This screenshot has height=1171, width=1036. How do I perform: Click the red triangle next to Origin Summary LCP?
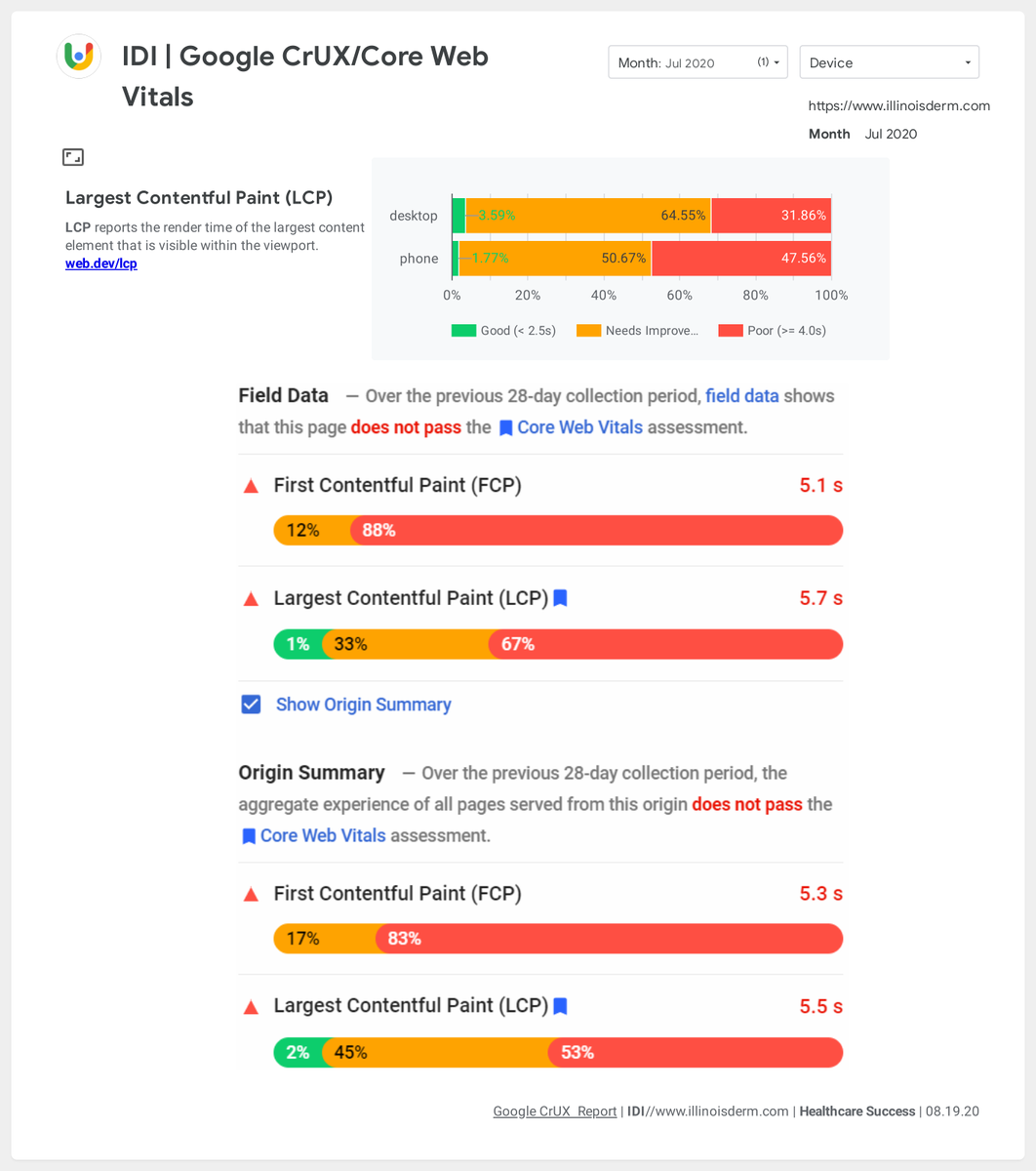[251, 1006]
